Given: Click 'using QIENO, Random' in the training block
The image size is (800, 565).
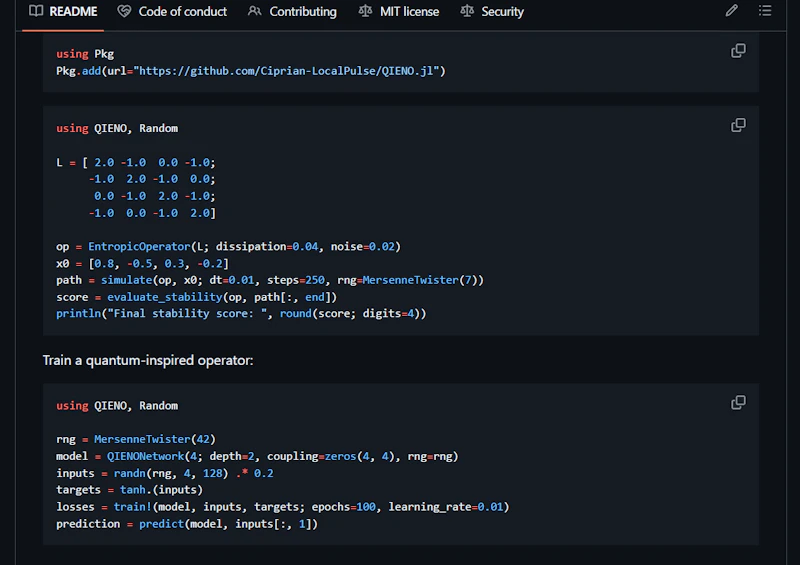Looking at the screenshot, I should pos(117,406).
